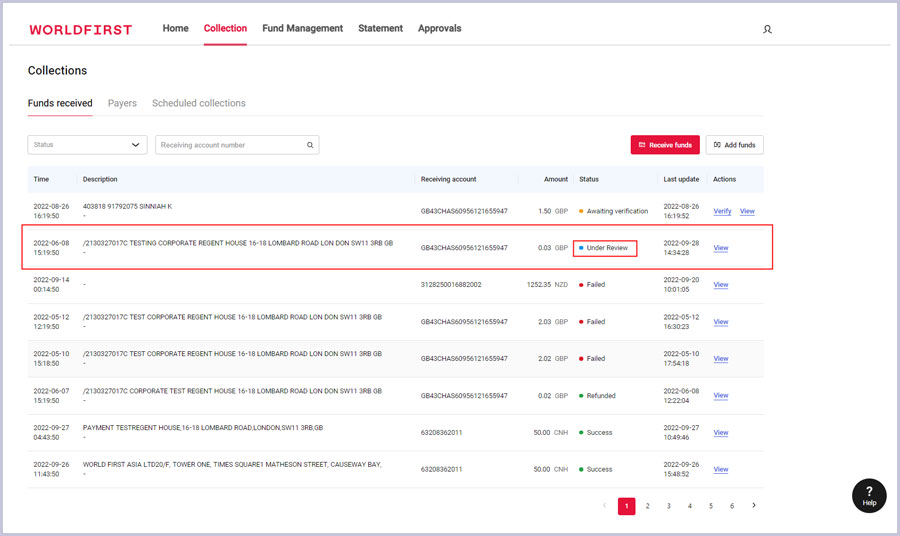Open the Approvals menu item
Viewport: 900px width, 536px height.
439,29
